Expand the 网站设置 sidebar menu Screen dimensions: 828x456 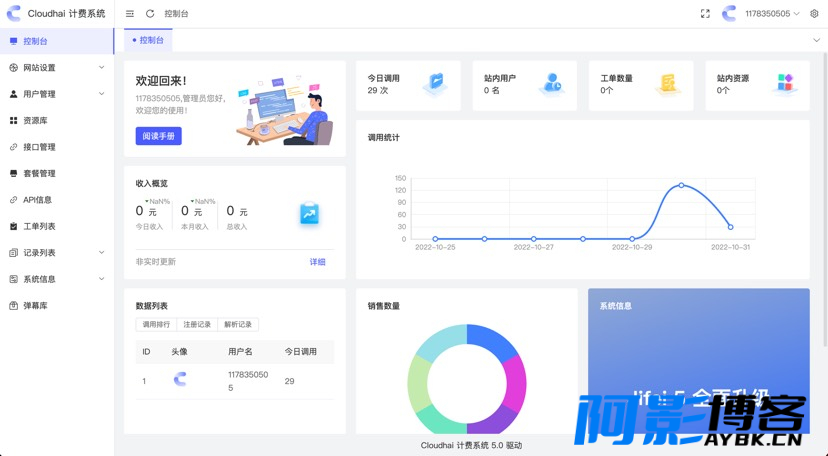pos(57,68)
